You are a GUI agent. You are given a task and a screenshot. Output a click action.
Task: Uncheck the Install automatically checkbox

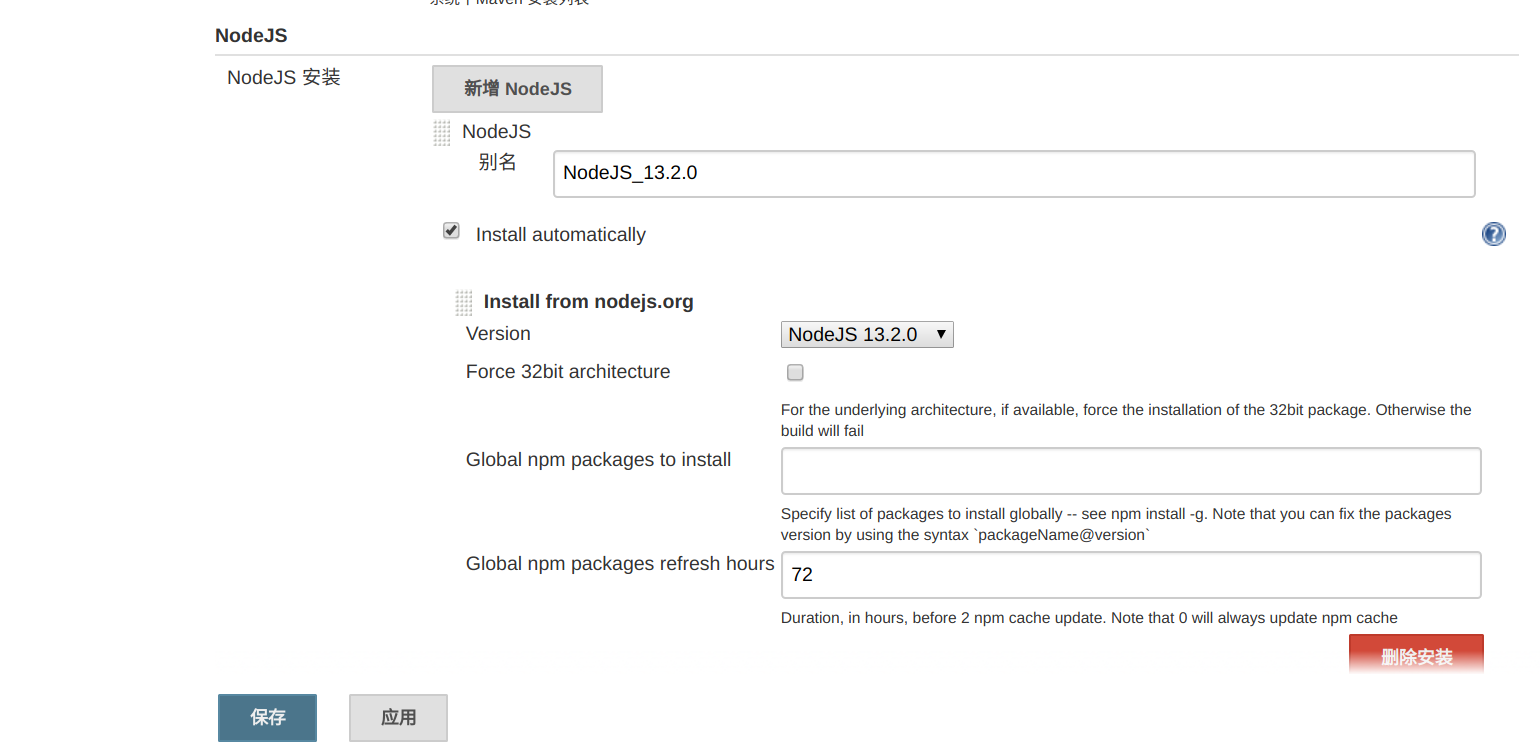point(451,231)
